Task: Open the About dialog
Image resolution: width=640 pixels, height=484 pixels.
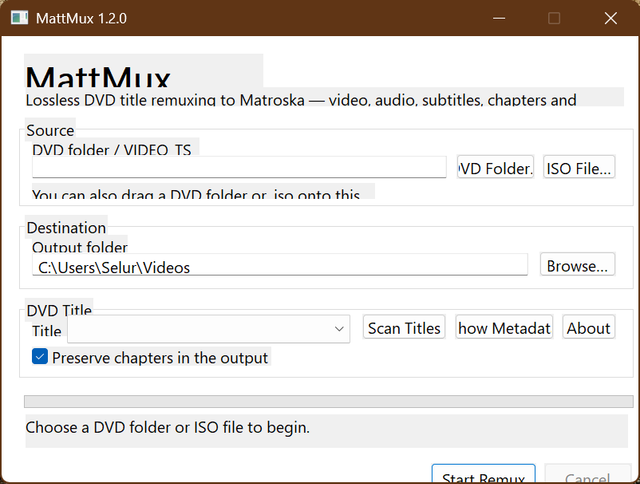Action: pos(588,327)
